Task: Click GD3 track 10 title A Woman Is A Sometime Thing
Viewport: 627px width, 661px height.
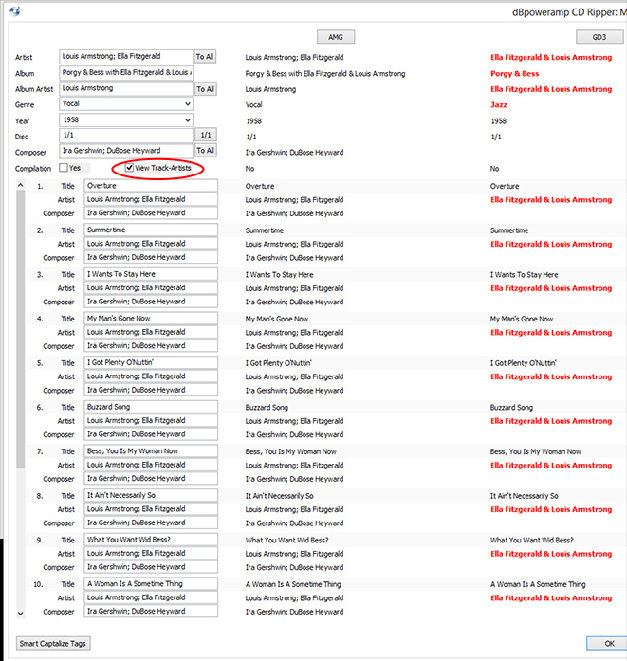Action: [538, 584]
